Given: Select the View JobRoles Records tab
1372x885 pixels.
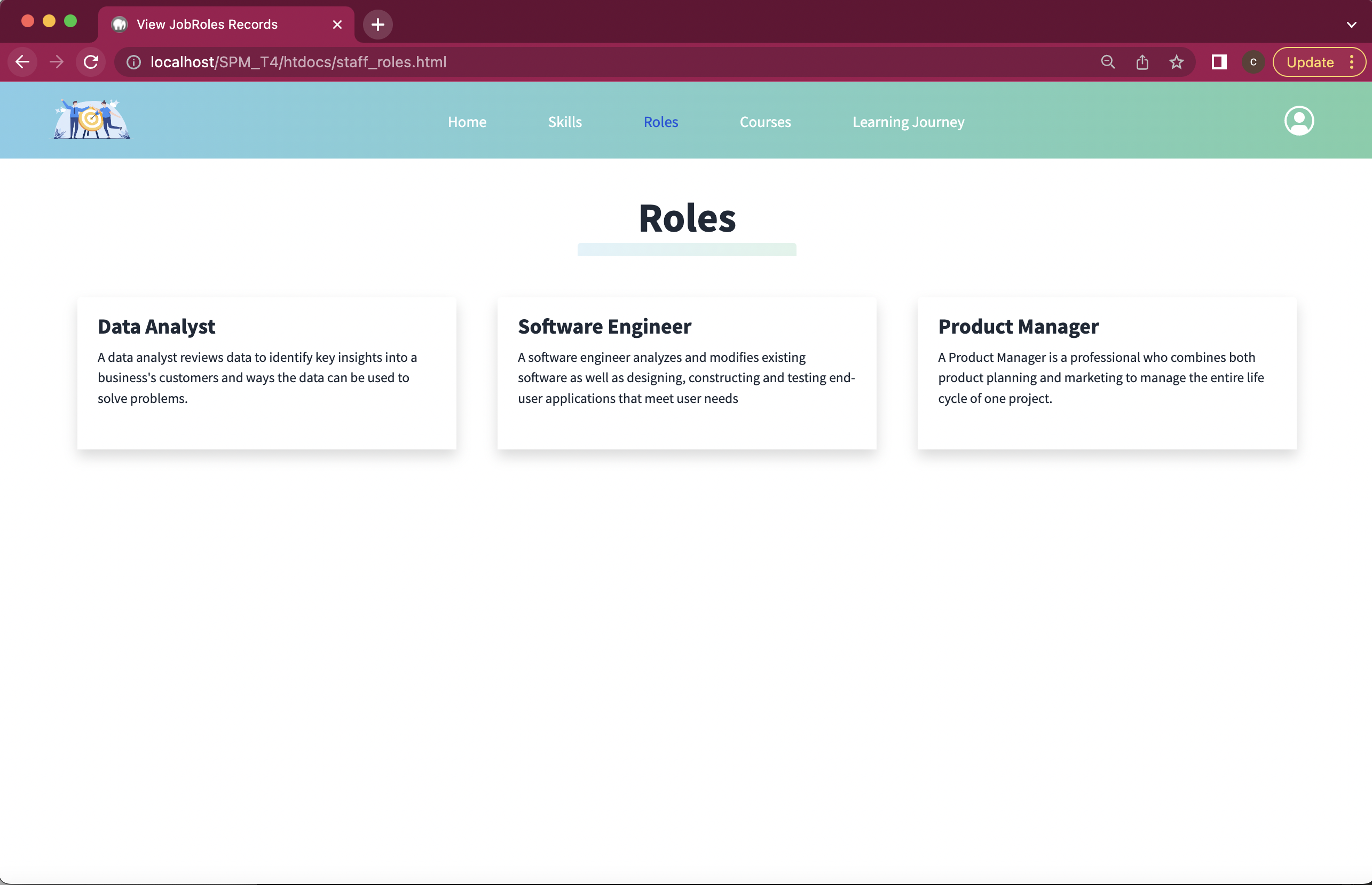Looking at the screenshot, I should (x=226, y=24).
